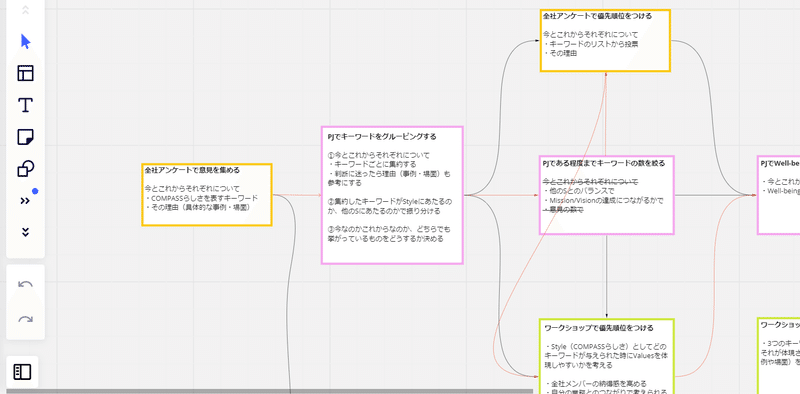Click the short その理由 line in top card
800x394 pixels.
tap(560, 53)
